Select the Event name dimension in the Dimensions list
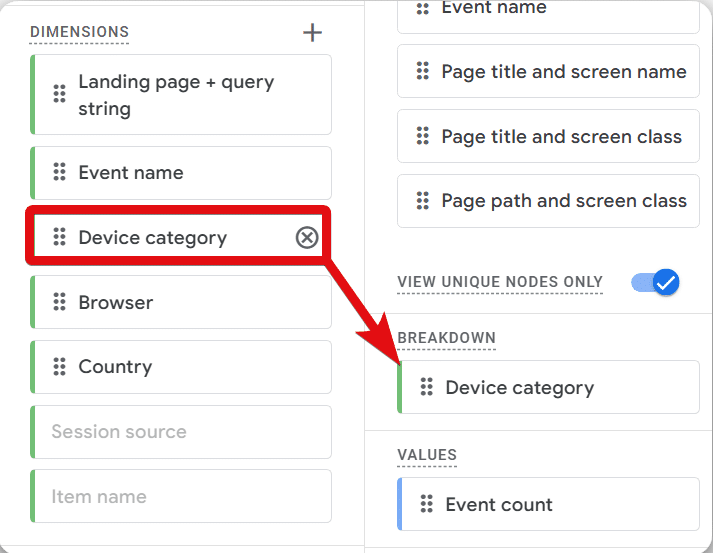This screenshot has width=713, height=553. click(181, 173)
